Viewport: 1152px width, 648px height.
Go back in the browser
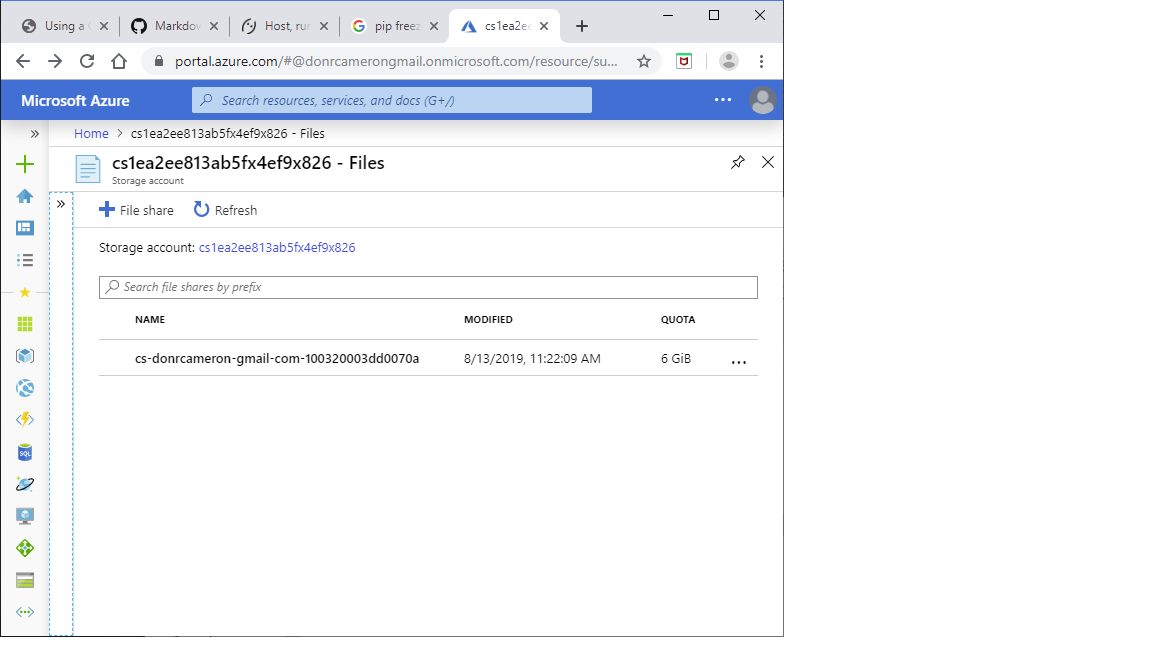point(23,61)
